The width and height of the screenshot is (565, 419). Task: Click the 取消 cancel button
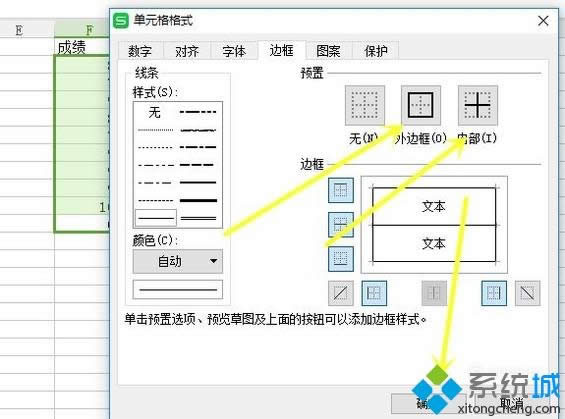coord(512,404)
